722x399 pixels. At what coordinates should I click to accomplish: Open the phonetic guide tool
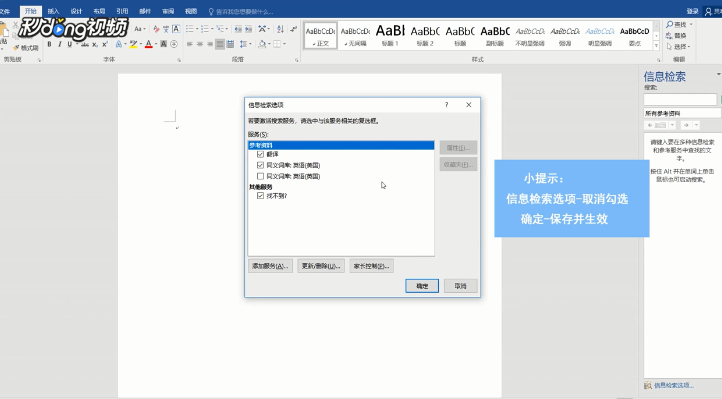(x=166, y=29)
